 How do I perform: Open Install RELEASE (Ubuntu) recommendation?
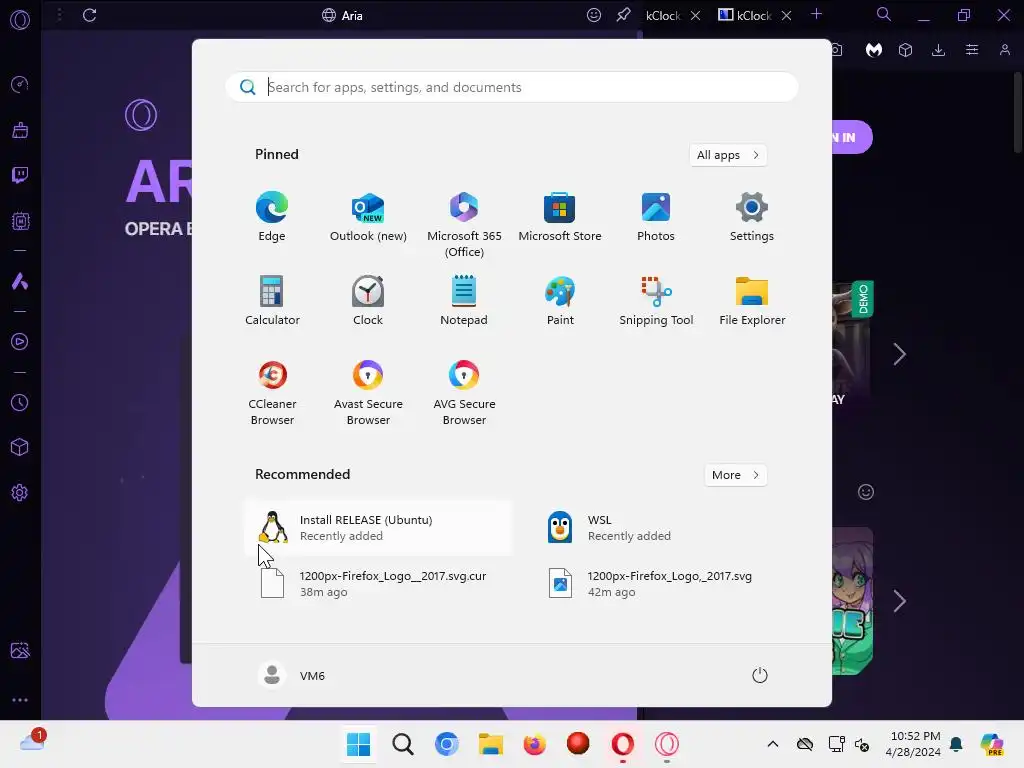coord(379,528)
